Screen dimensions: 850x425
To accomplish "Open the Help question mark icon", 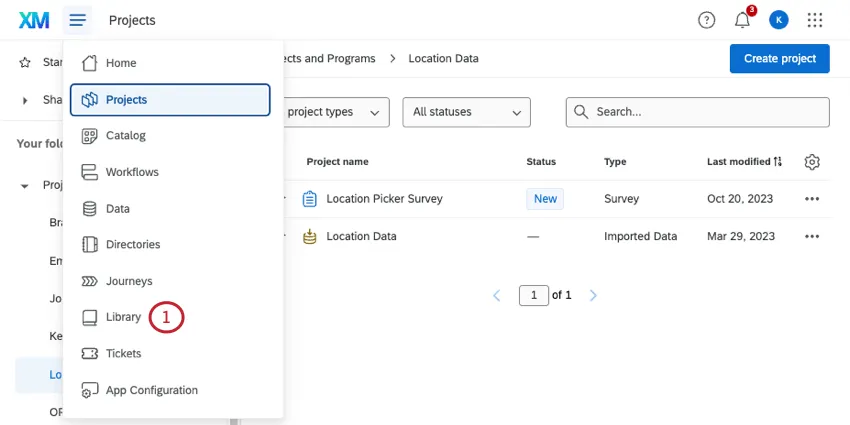I will pyautogui.click(x=706, y=20).
